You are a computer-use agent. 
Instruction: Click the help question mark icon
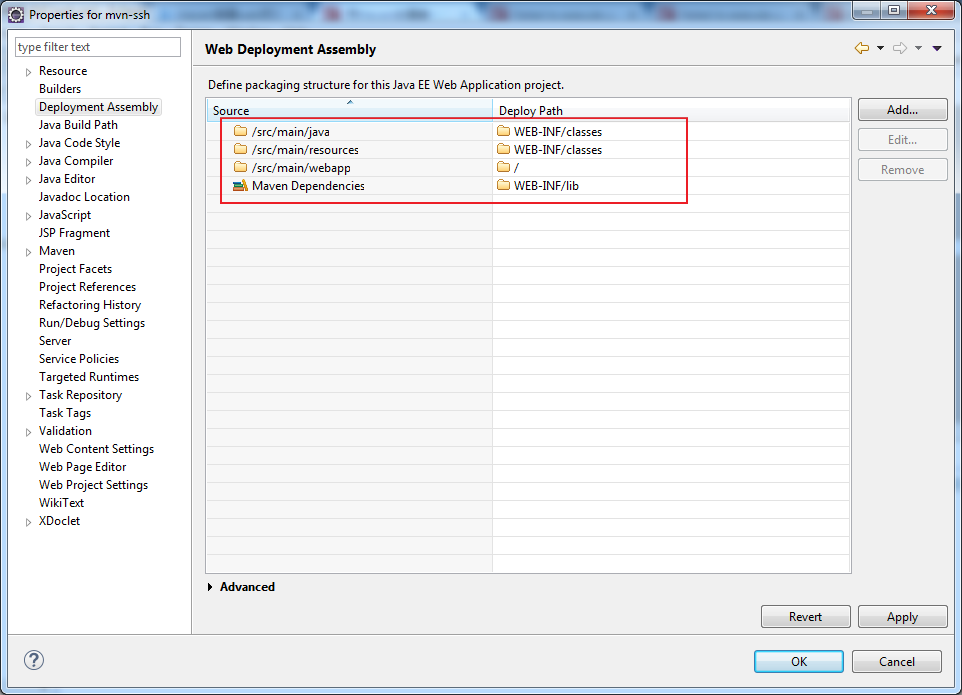[x=34, y=660]
